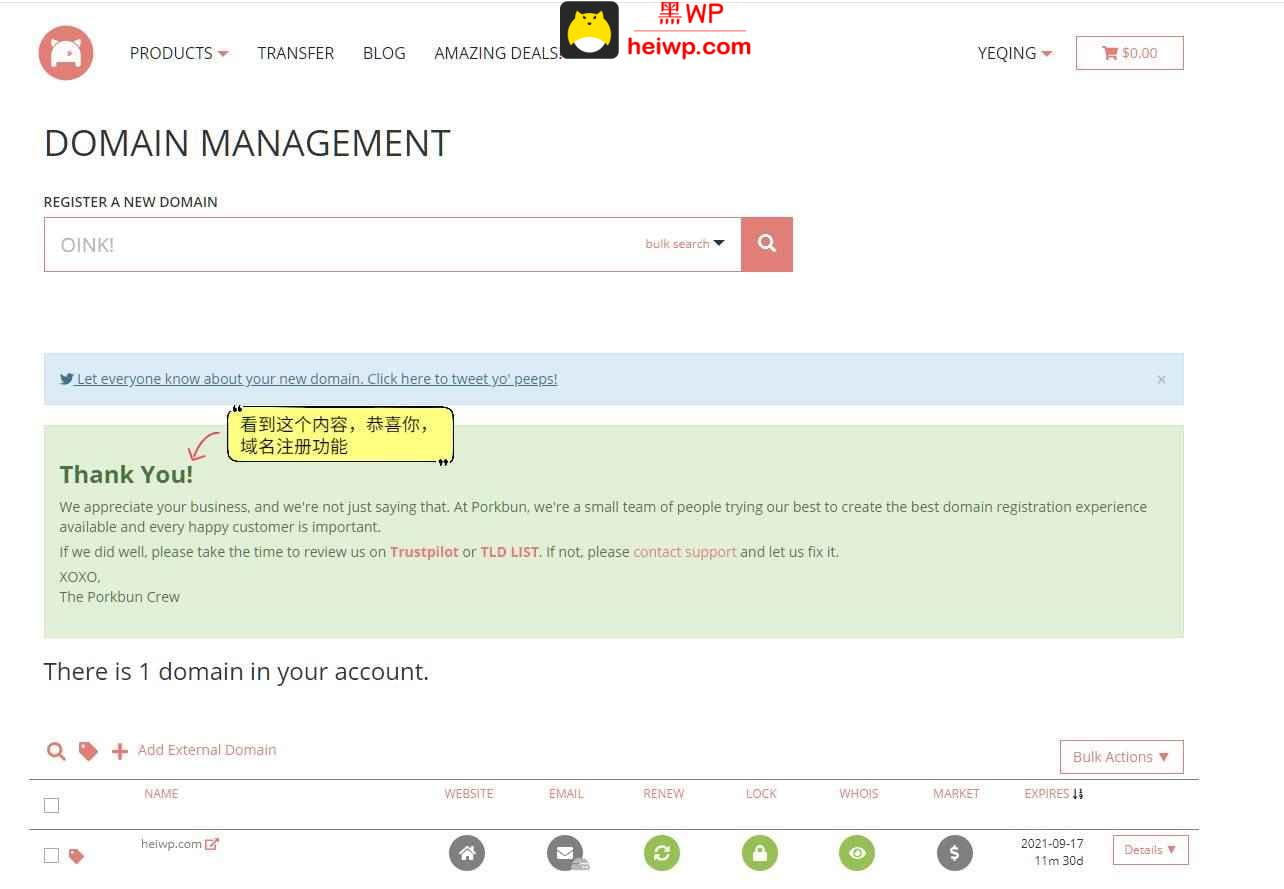Expand the bulk search option

(685, 244)
